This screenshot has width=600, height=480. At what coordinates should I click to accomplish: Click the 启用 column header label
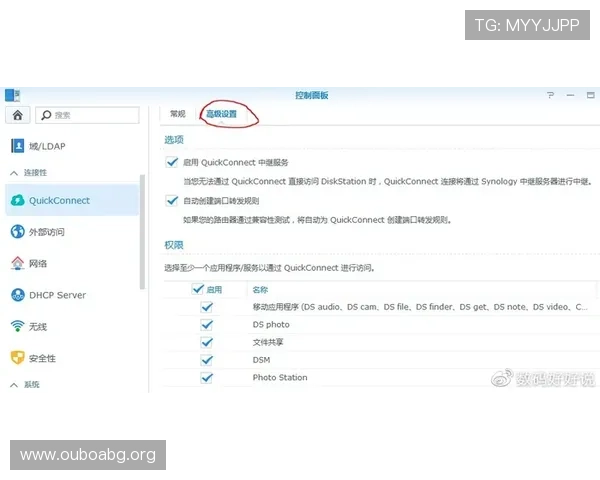pos(214,290)
